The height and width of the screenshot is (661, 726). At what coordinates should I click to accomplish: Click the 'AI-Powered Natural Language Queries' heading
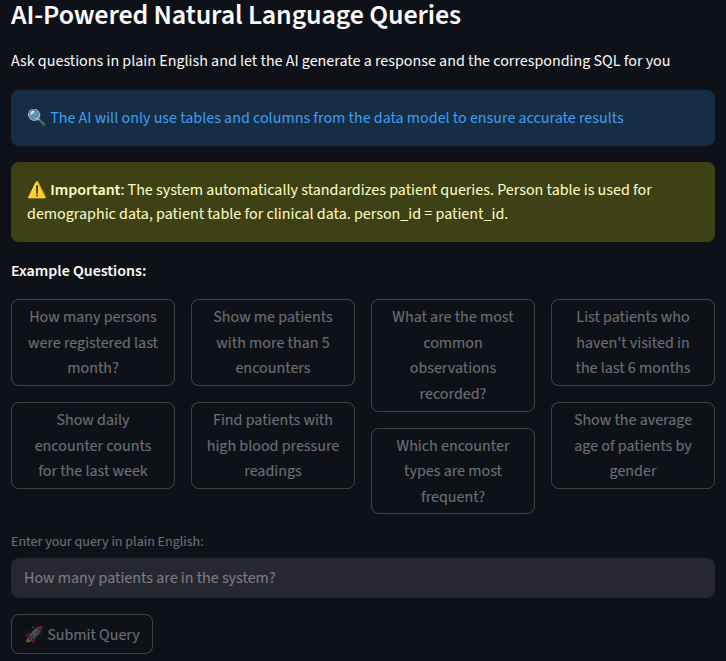point(236,16)
